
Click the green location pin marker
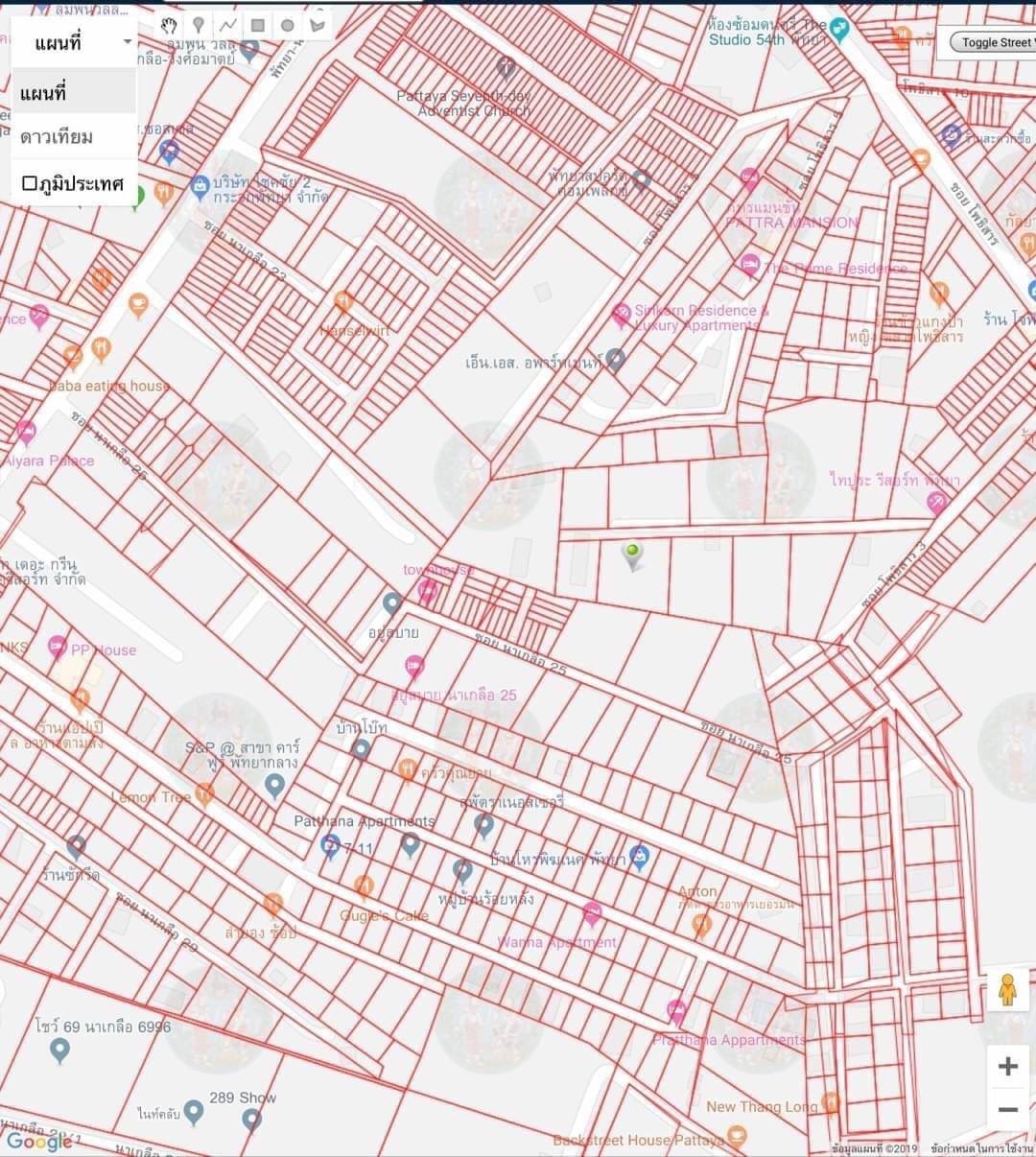(x=632, y=555)
